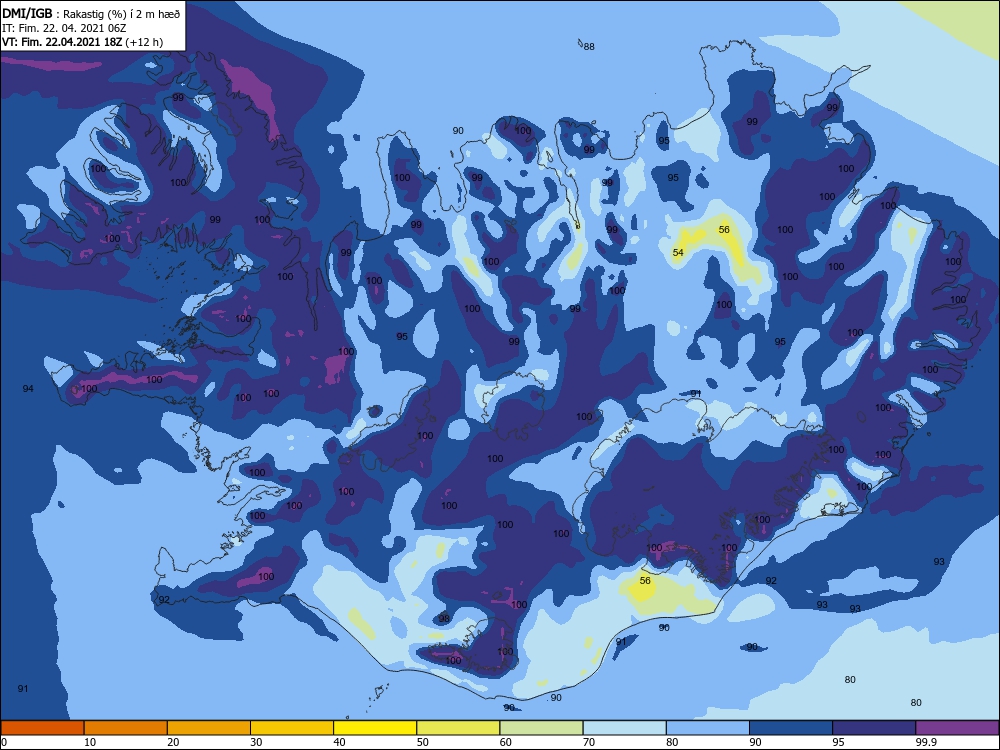Click the light blue 80–90 legend swatch
The height and width of the screenshot is (750, 1000).
708,728
